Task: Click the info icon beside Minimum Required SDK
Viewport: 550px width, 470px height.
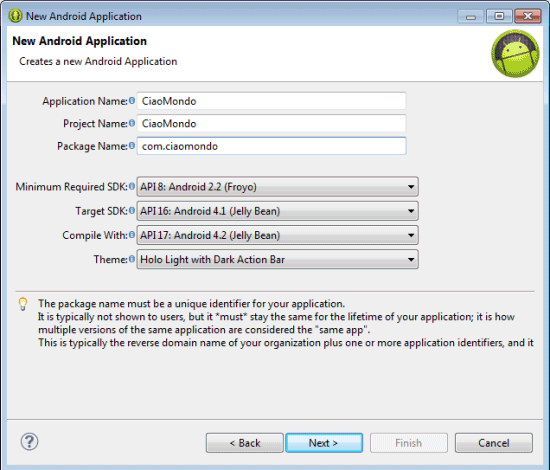Action: point(132,186)
